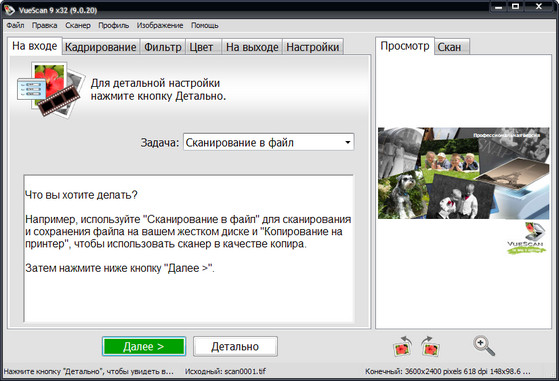Click the green Далее > button

144,346
